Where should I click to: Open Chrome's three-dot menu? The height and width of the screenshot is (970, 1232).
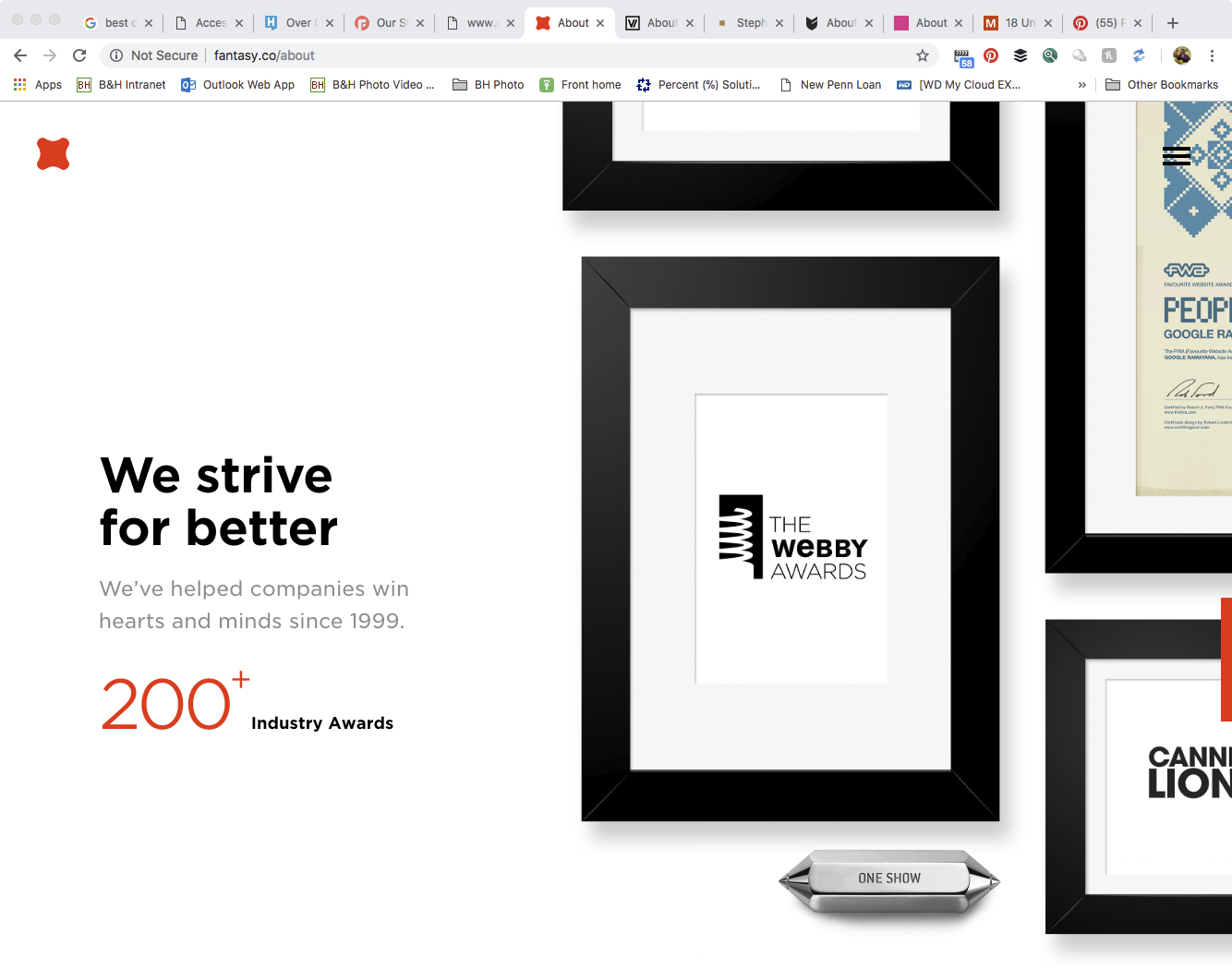(x=1212, y=55)
